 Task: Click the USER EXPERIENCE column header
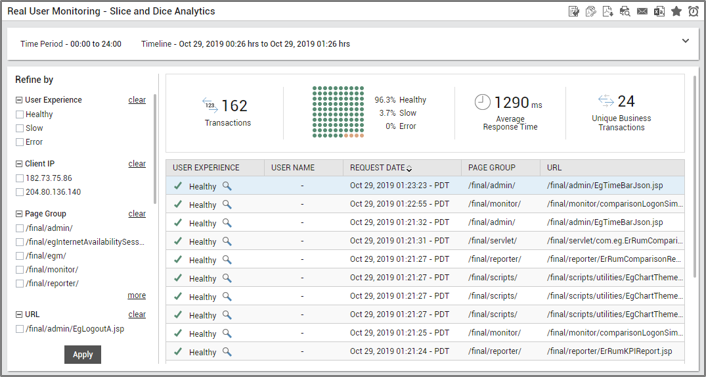click(x=215, y=168)
